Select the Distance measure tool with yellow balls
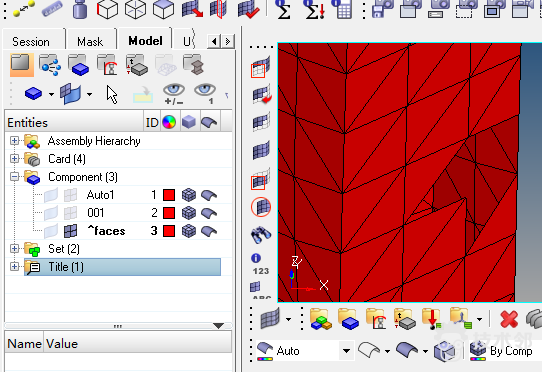This screenshot has width=542, height=372. pyautogui.click(x=23, y=9)
